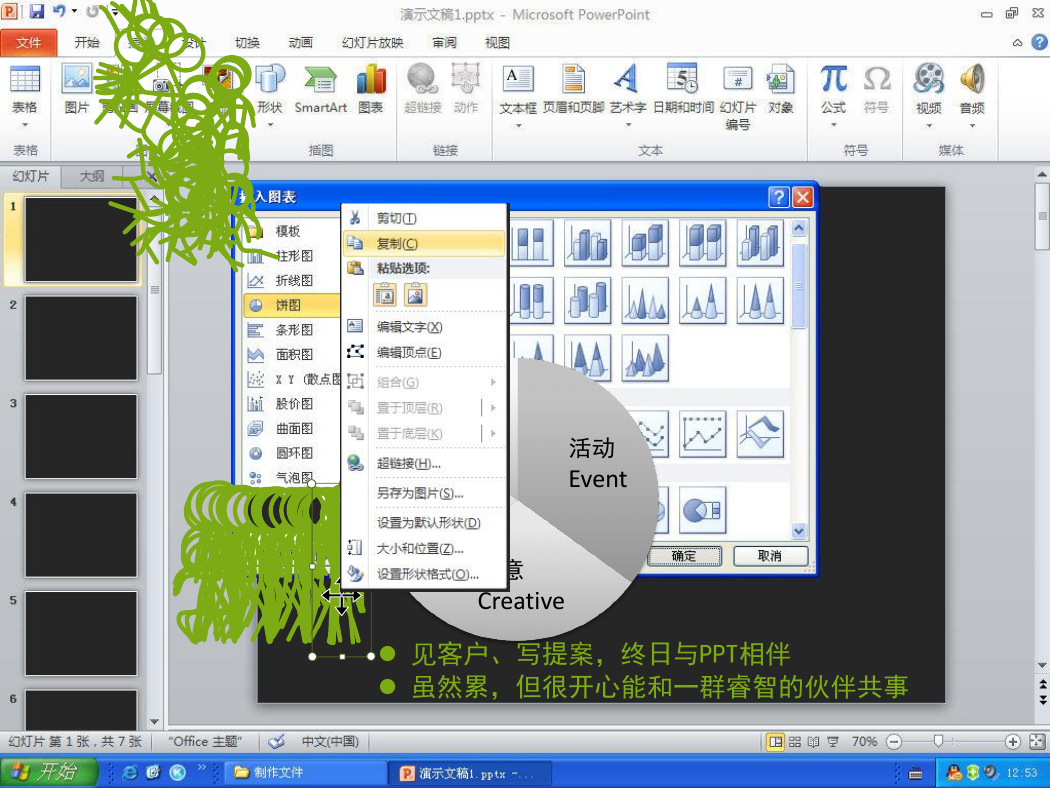Select Set as Default Shape (设置为默认形状)
This screenshot has height=788, width=1050.
[x=424, y=523]
